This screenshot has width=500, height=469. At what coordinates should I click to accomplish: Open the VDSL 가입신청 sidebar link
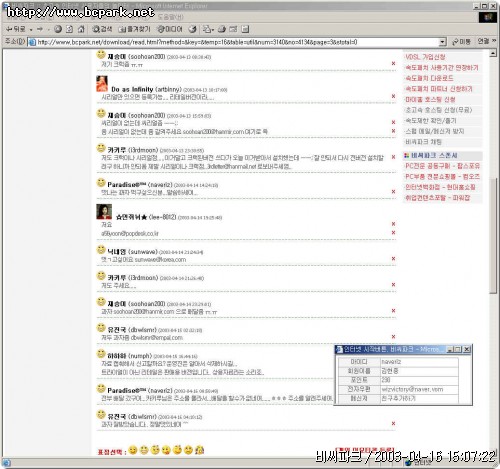[x=425, y=57]
